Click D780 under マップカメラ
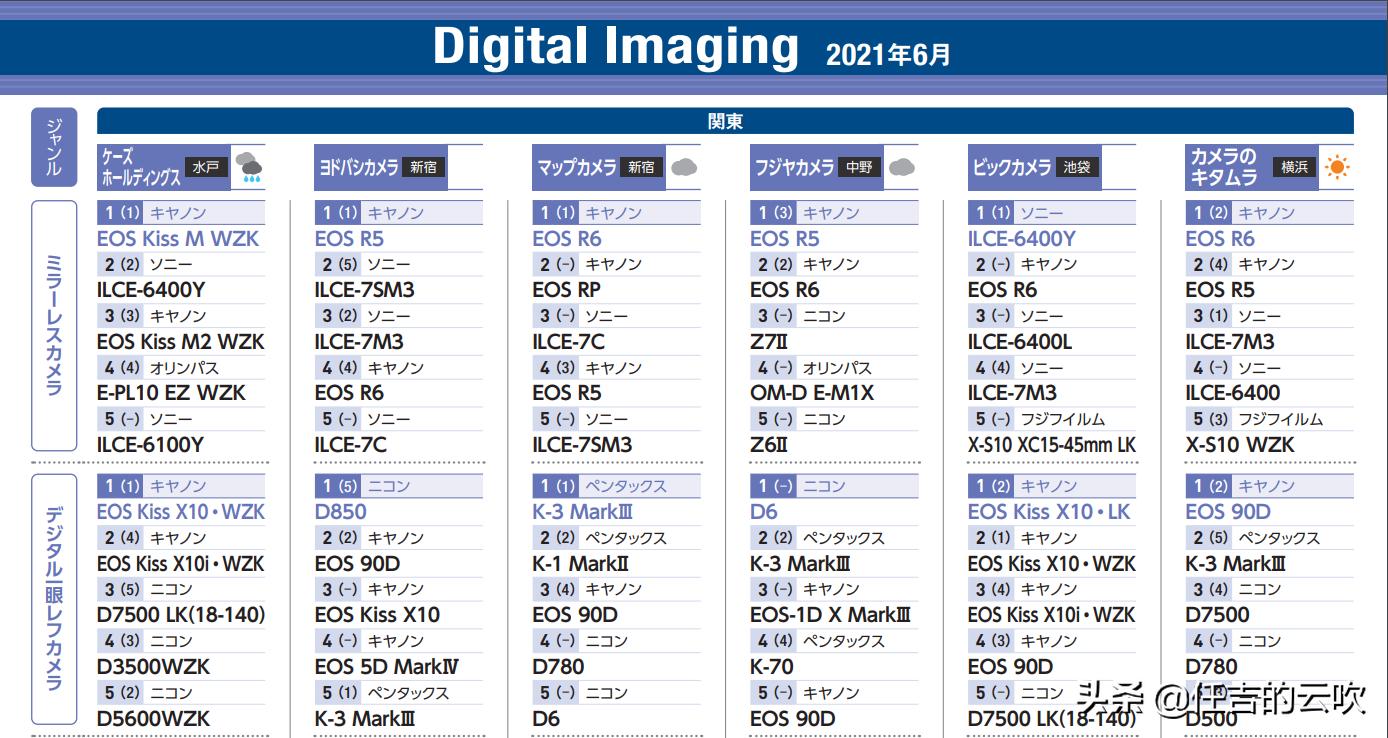This screenshot has height=738, width=1388. pos(559,667)
